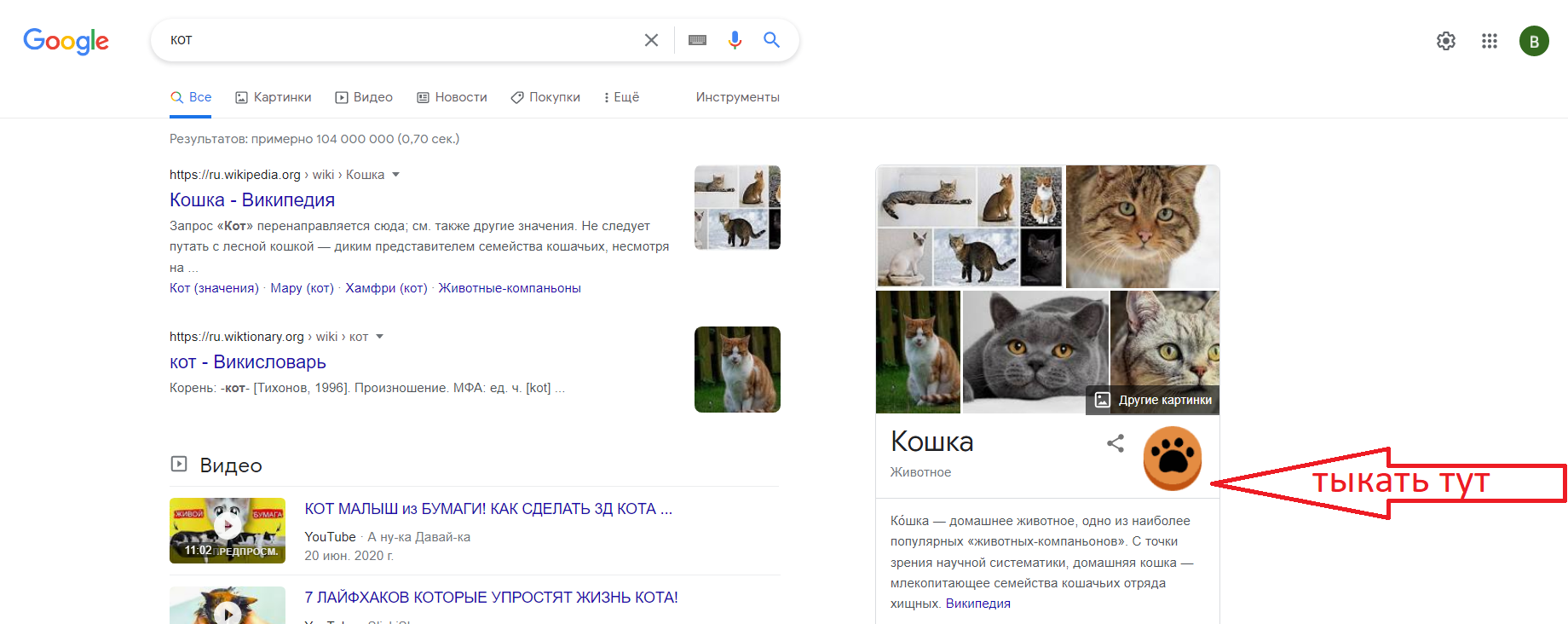Open the account avatar with letter B
The width and height of the screenshot is (1568, 624).
[x=1534, y=41]
